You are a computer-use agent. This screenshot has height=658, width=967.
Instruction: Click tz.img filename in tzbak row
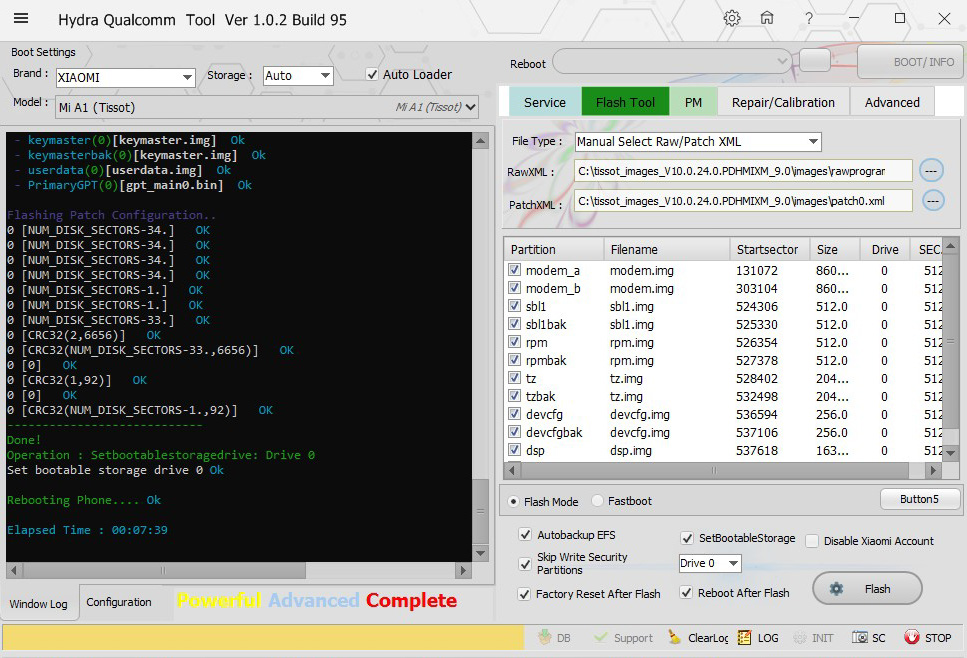click(626, 396)
